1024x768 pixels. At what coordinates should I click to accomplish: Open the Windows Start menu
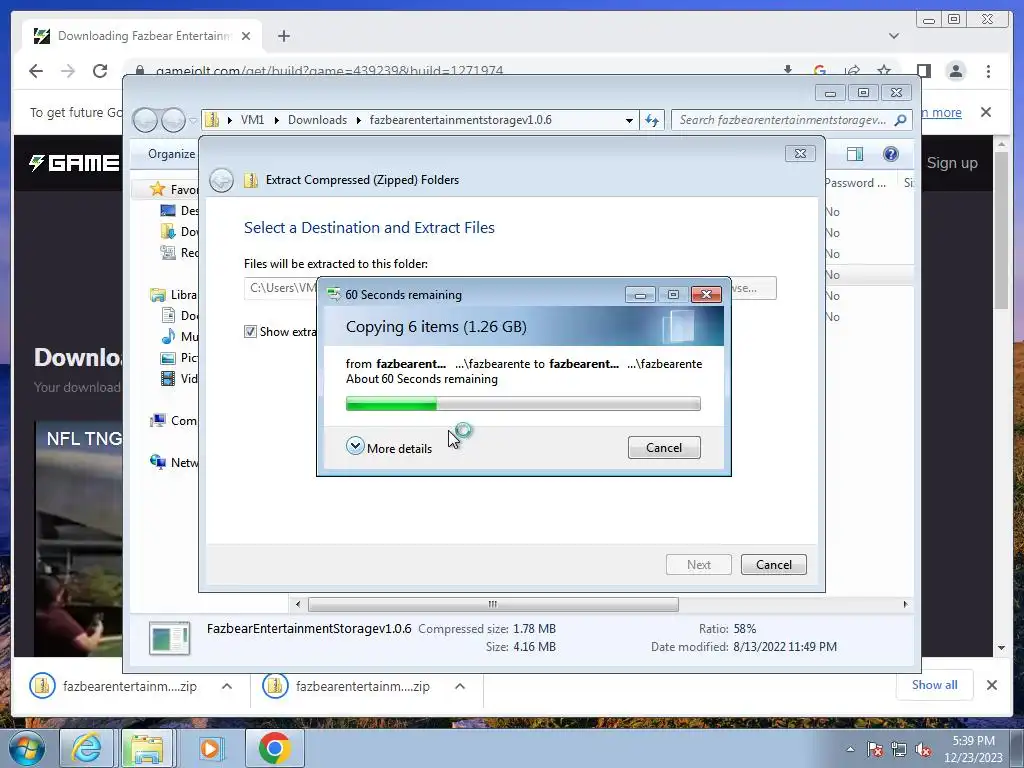25,748
